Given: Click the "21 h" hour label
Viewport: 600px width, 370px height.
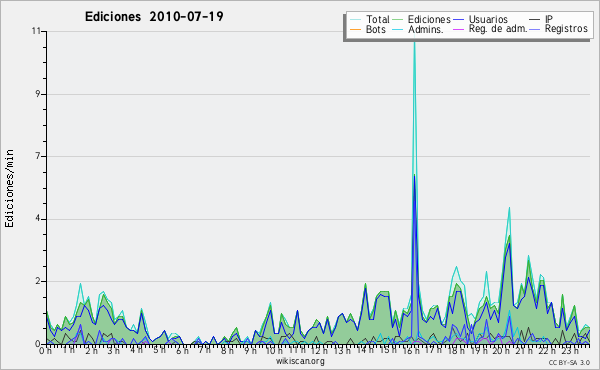Looking at the screenshot, I should click(523, 350).
